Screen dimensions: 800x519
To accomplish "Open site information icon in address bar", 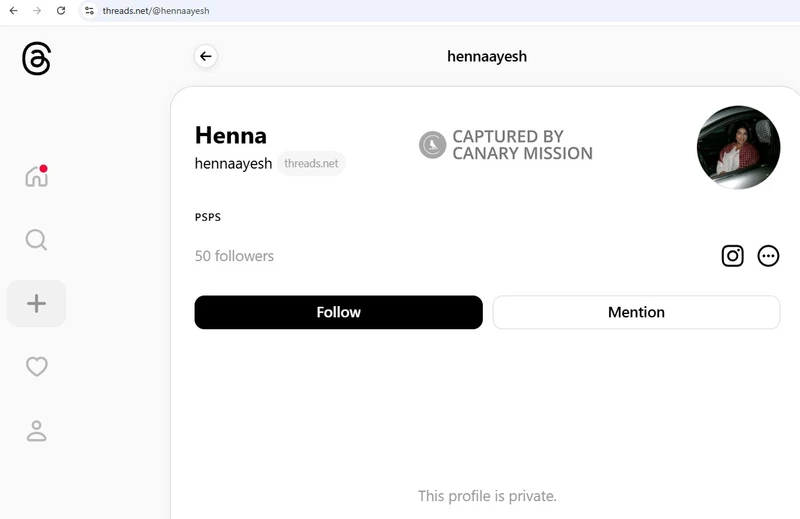I will pyautogui.click(x=89, y=10).
